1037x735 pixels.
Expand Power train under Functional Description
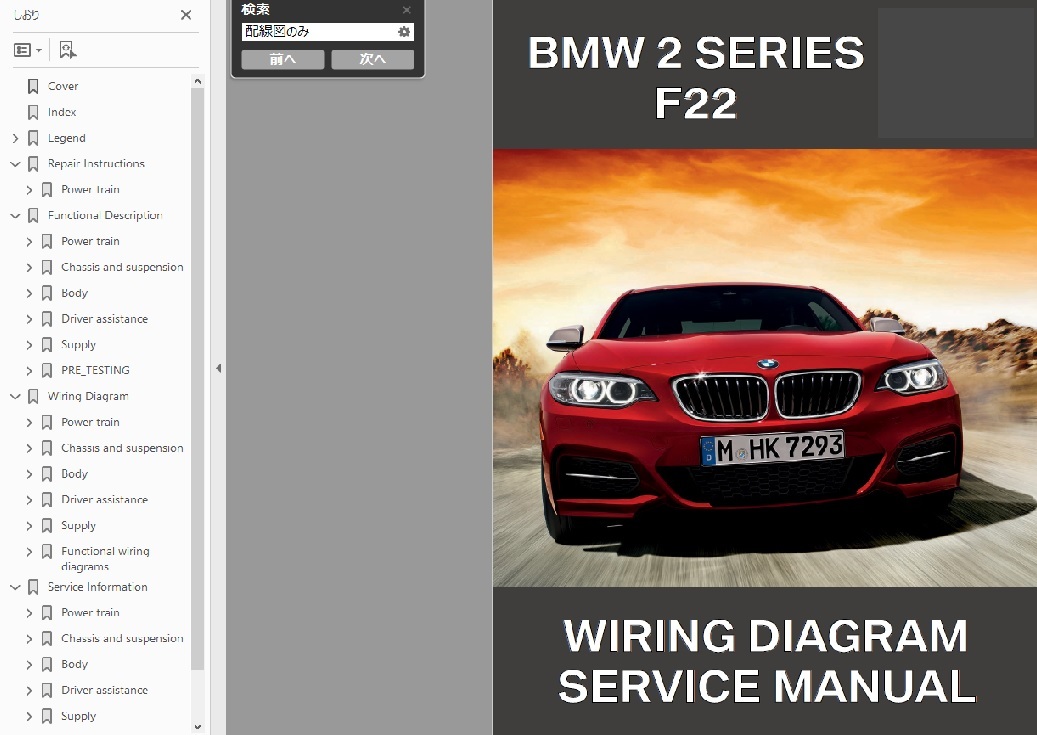click(x=29, y=241)
